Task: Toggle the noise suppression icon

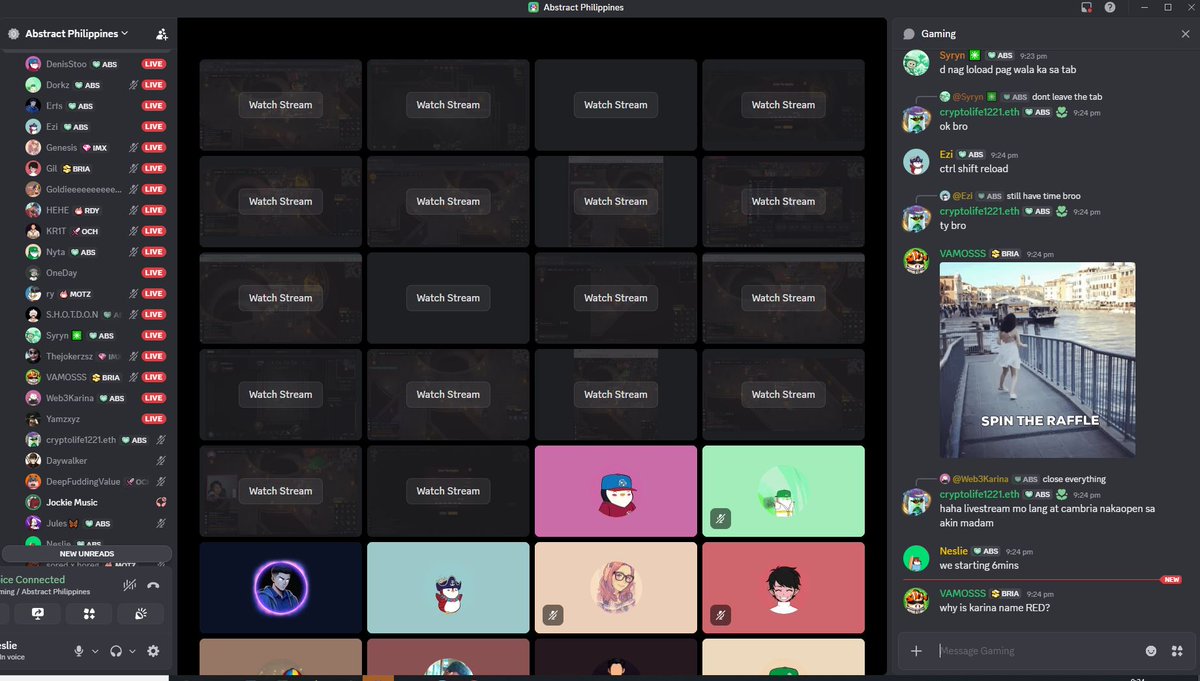Action: (x=128, y=586)
